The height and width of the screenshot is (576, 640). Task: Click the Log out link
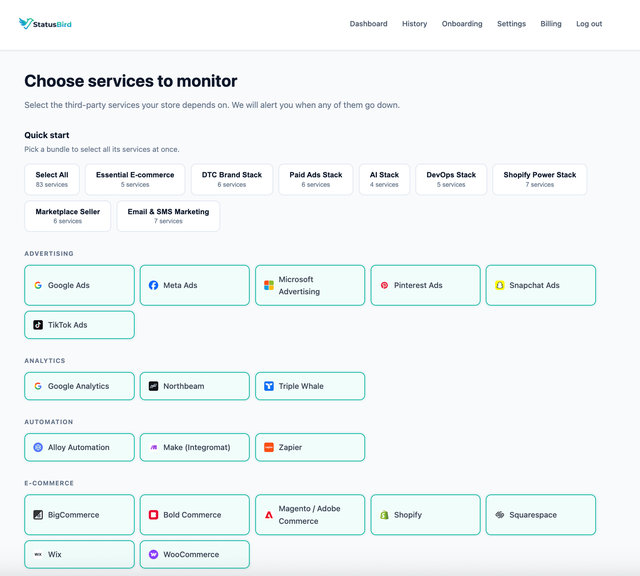pos(589,24)
